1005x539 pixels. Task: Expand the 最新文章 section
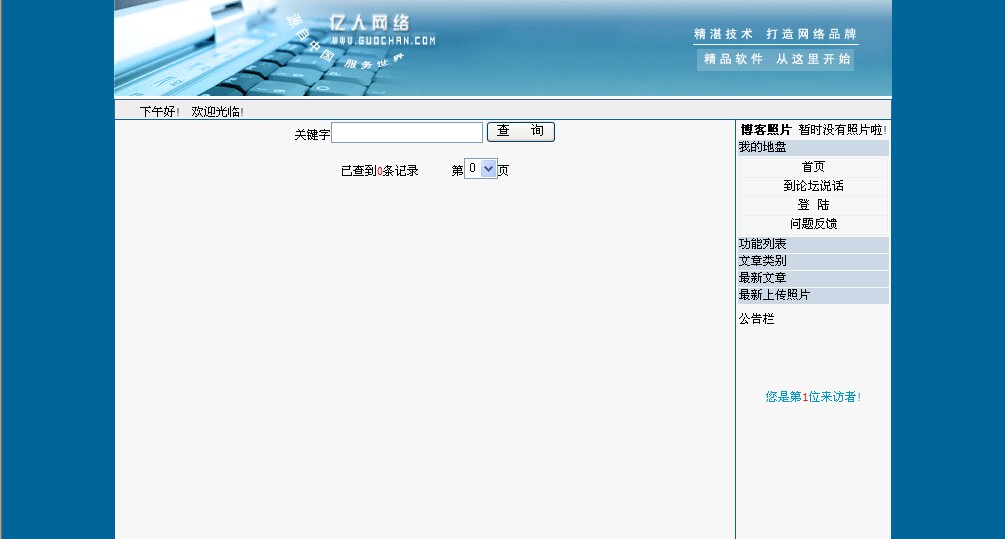(x=763, y=278)
